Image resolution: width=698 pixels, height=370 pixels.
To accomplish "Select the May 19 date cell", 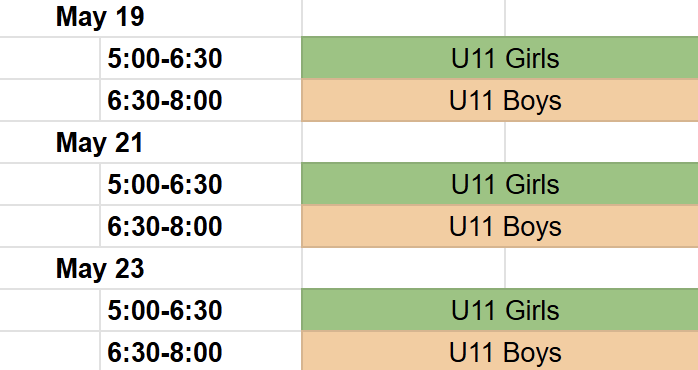I will (150, 18).
